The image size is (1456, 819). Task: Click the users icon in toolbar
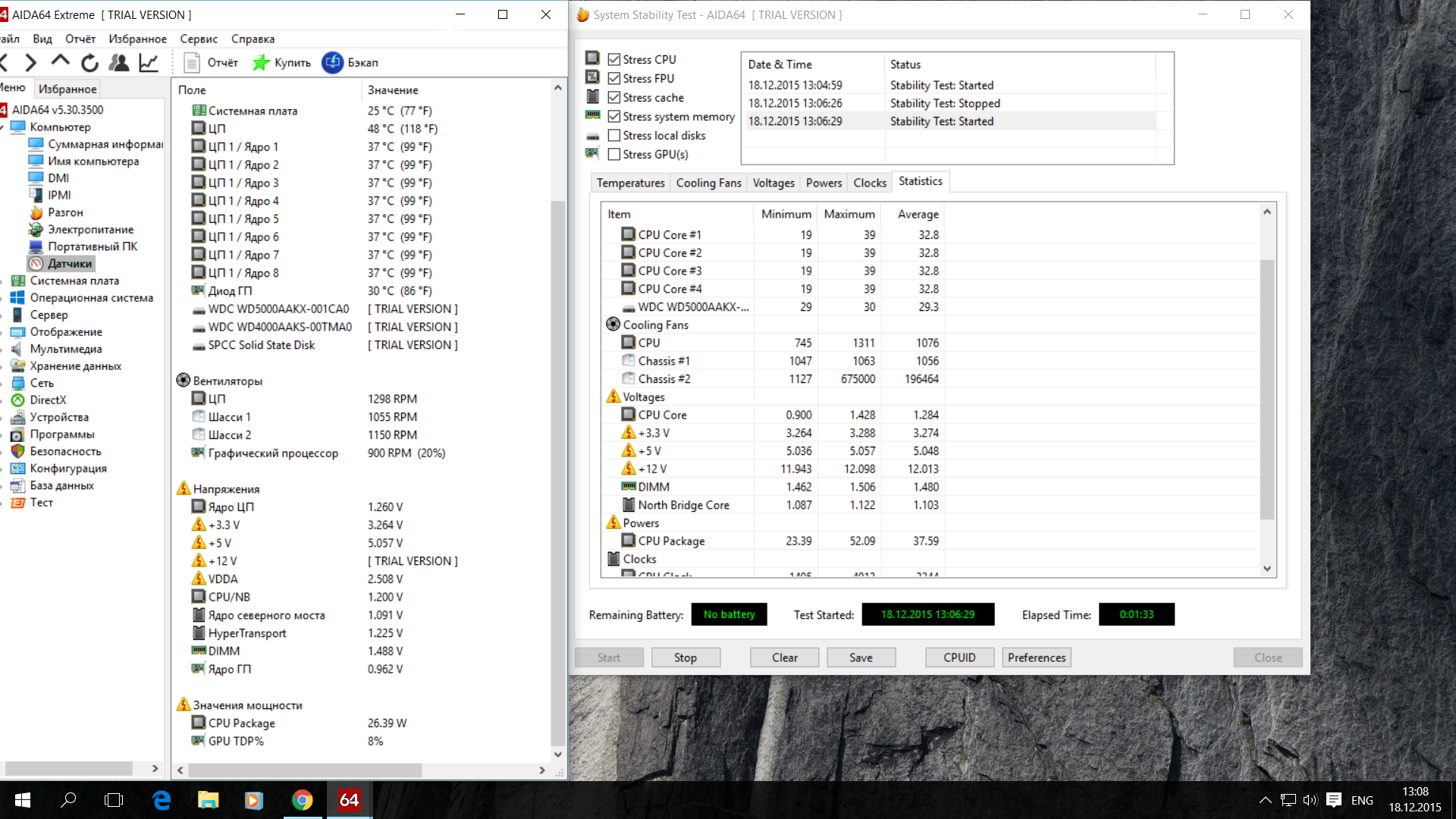coord(119,63)
